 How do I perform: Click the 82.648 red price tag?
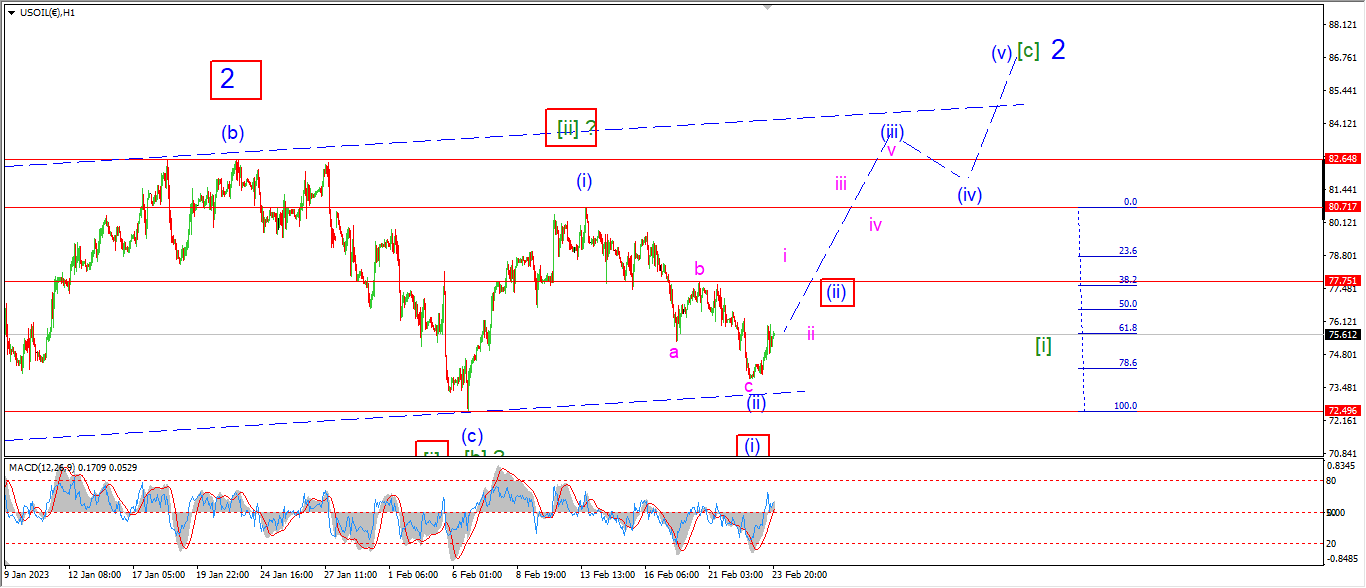click(1341, 158)
